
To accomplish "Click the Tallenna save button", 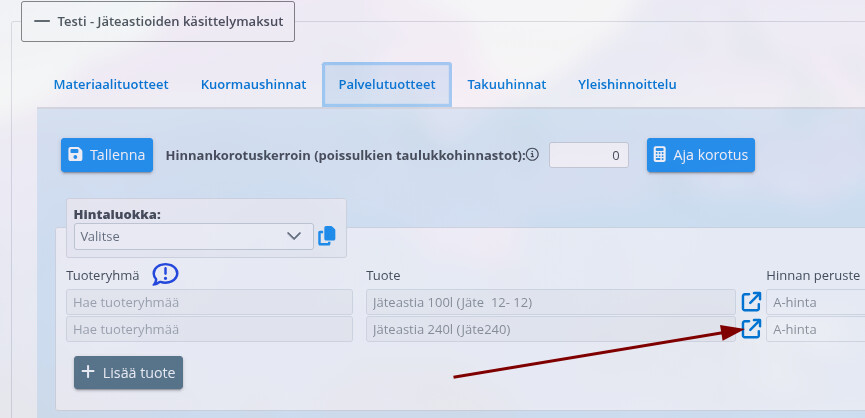I will tap(107, 155).
